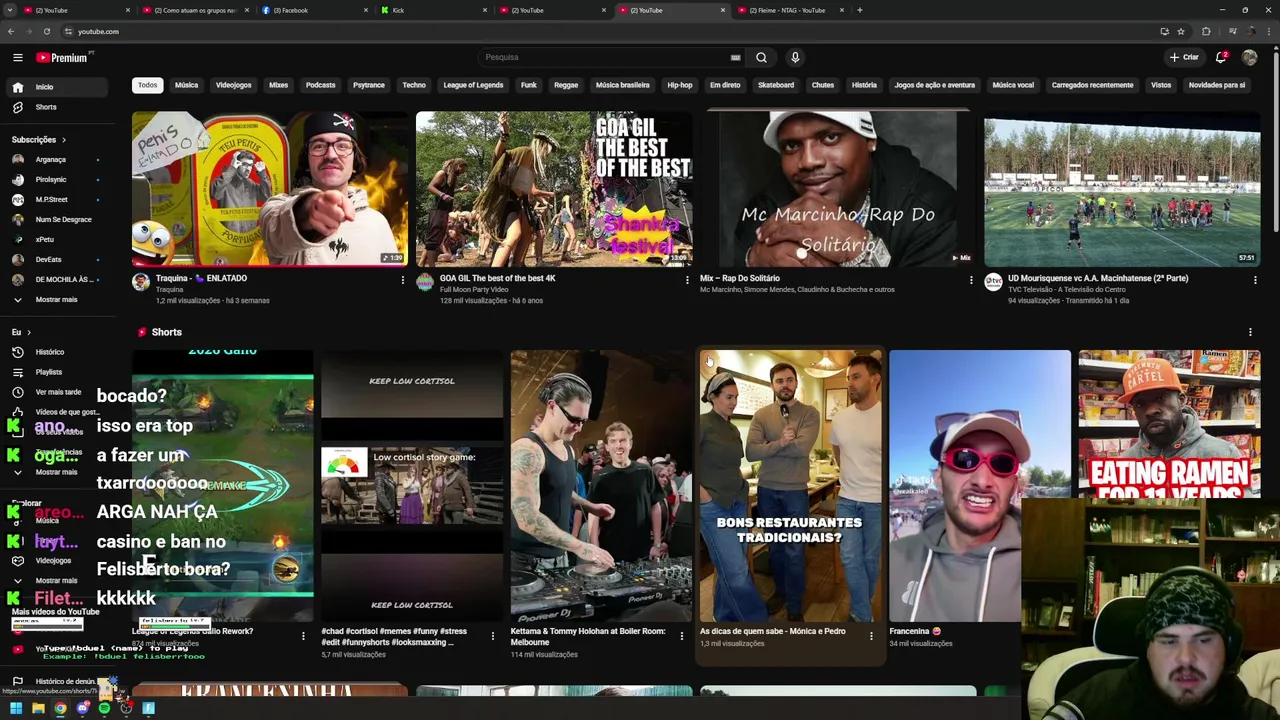Select the Funk filter chip
The image size is (1280, 720).
[x=529, y=85]
